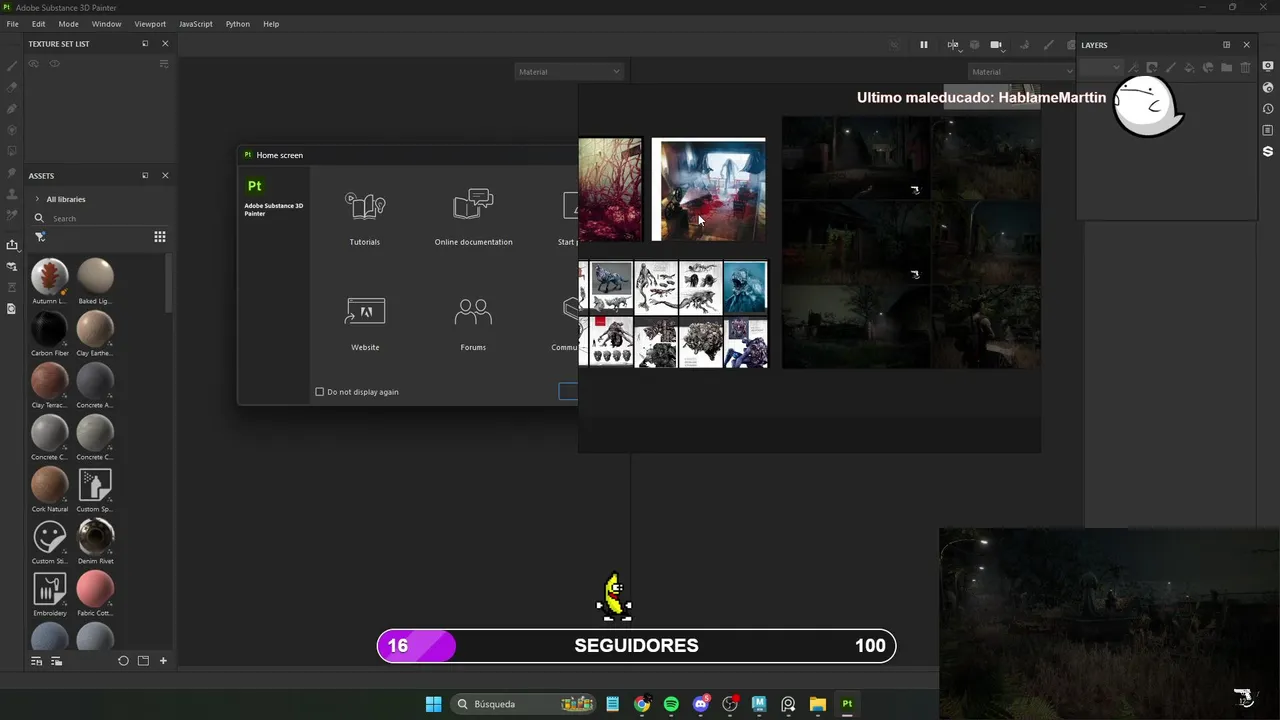Open the Viewport menu
1280x720 pixels.
[150, 24]
